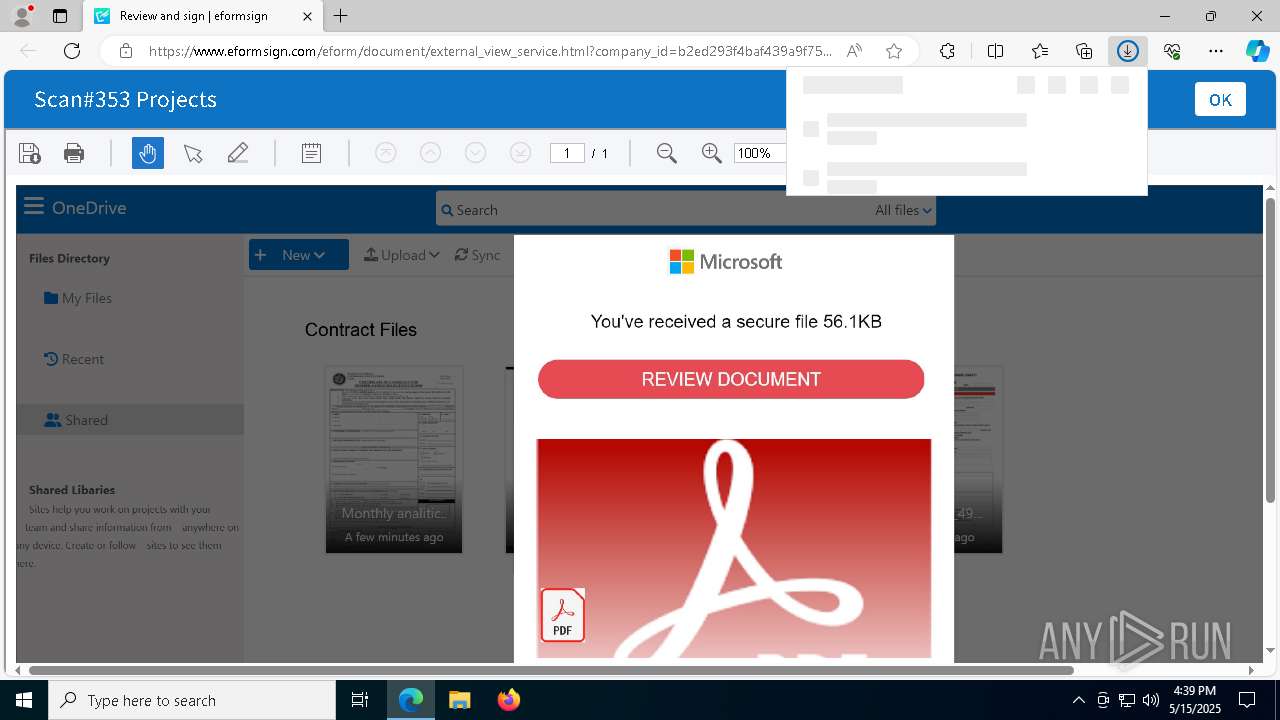Open the page list notepad icon
This screenshot has width=1280, height=720.
(312, 153)
